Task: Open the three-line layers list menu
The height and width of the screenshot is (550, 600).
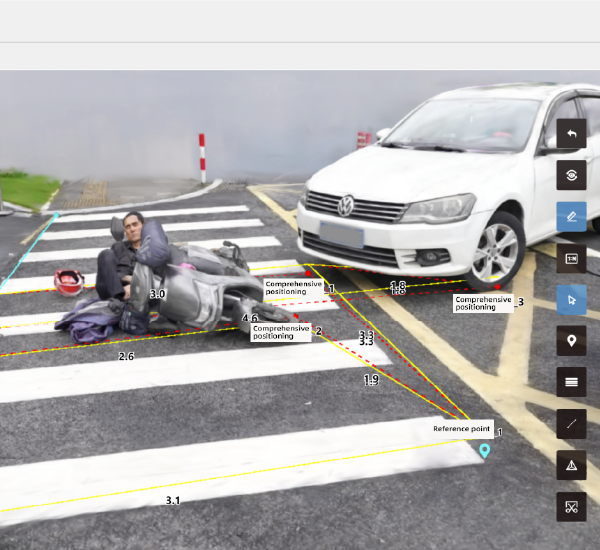Action: (571, 382)
